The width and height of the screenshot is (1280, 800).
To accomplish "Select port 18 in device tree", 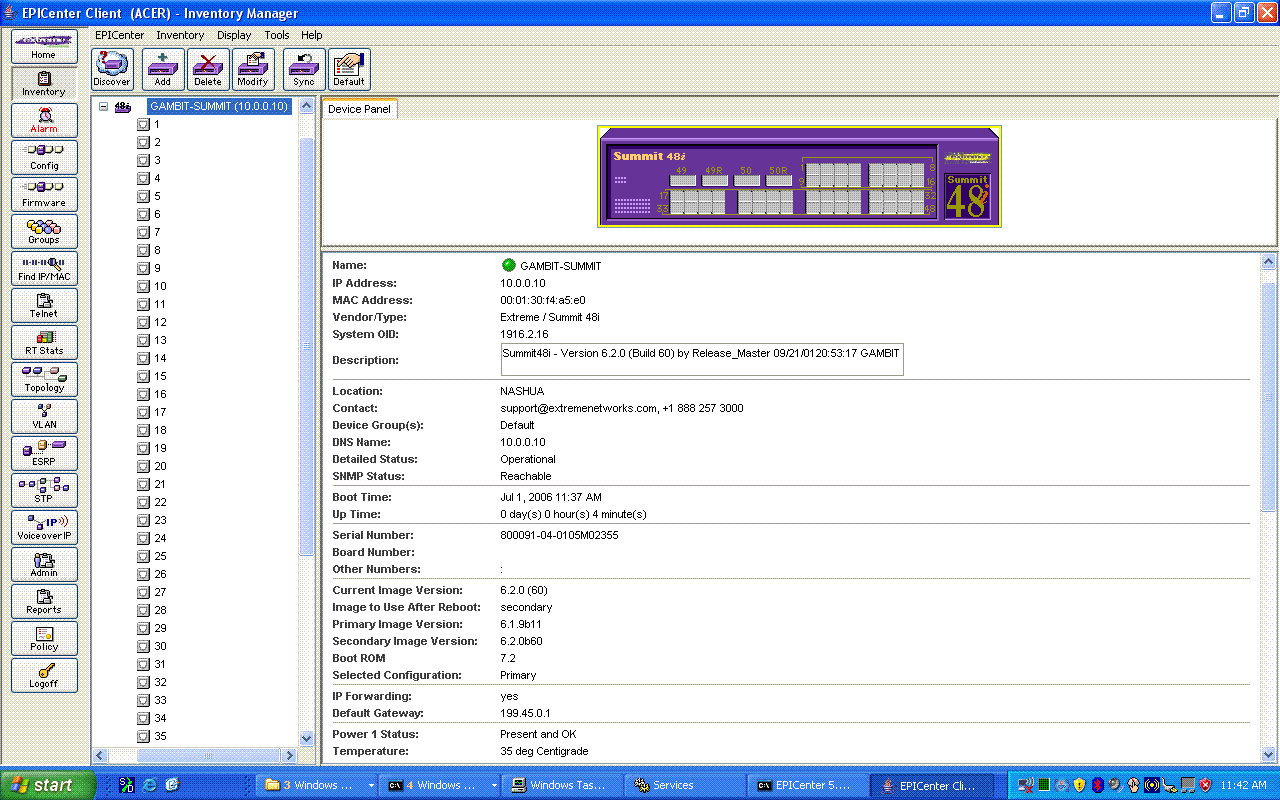I will (160, 430).
